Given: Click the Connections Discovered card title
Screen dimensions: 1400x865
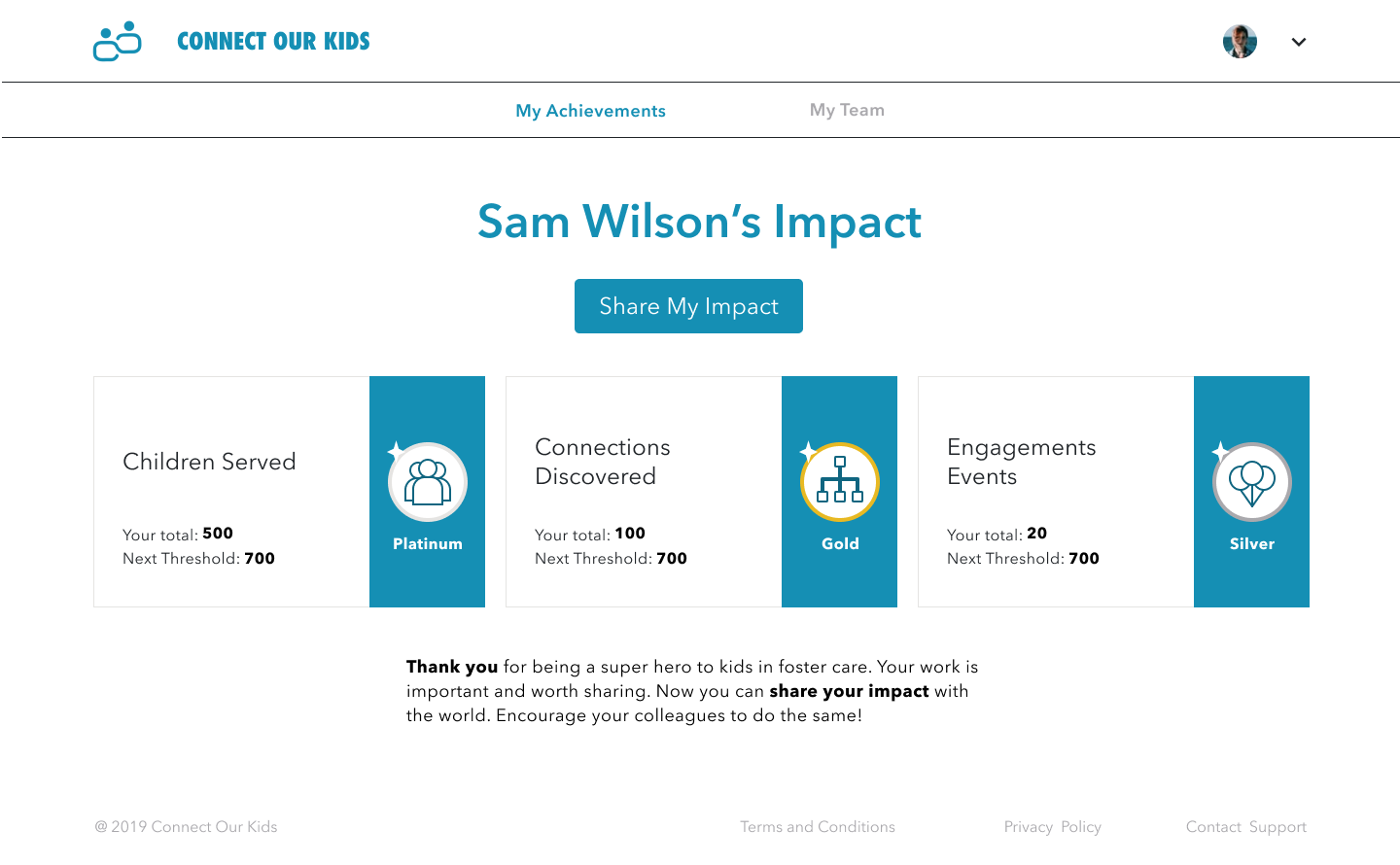Looking at the screenshot, I should click(603, 462).
